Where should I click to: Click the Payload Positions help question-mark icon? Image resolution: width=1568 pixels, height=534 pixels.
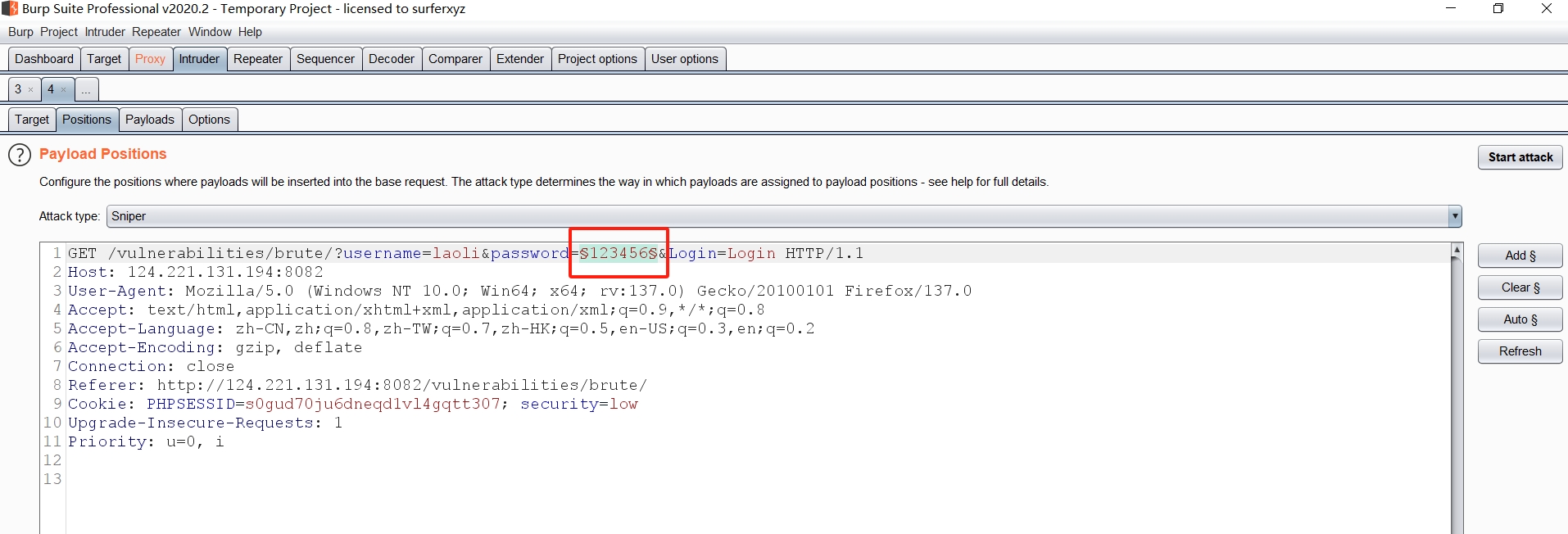20,155
